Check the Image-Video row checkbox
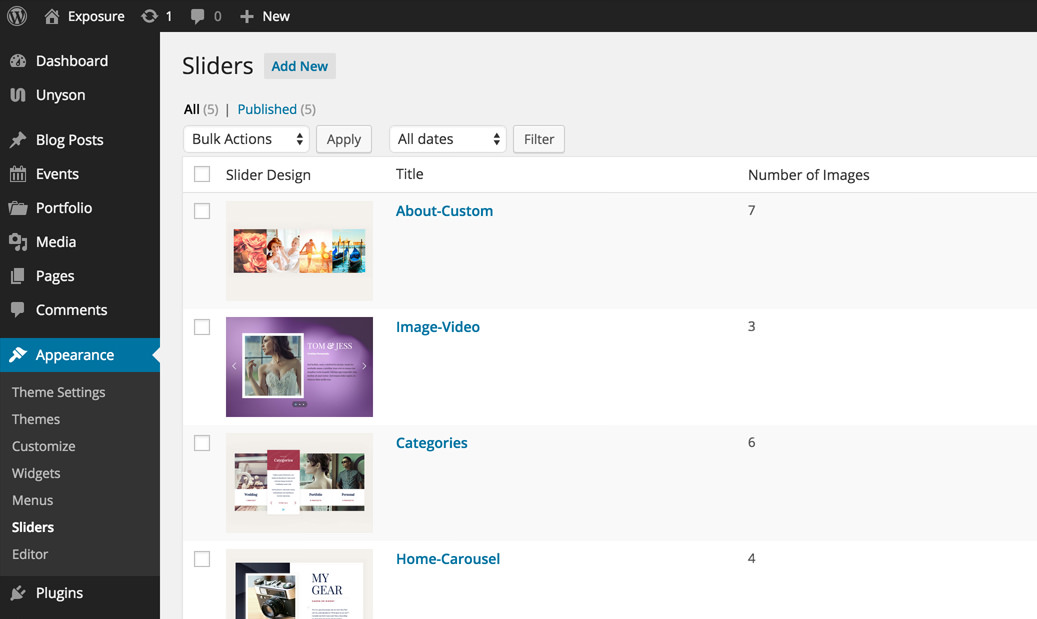The width and height of the screenshot is (1037, 619). pos(202,327)
